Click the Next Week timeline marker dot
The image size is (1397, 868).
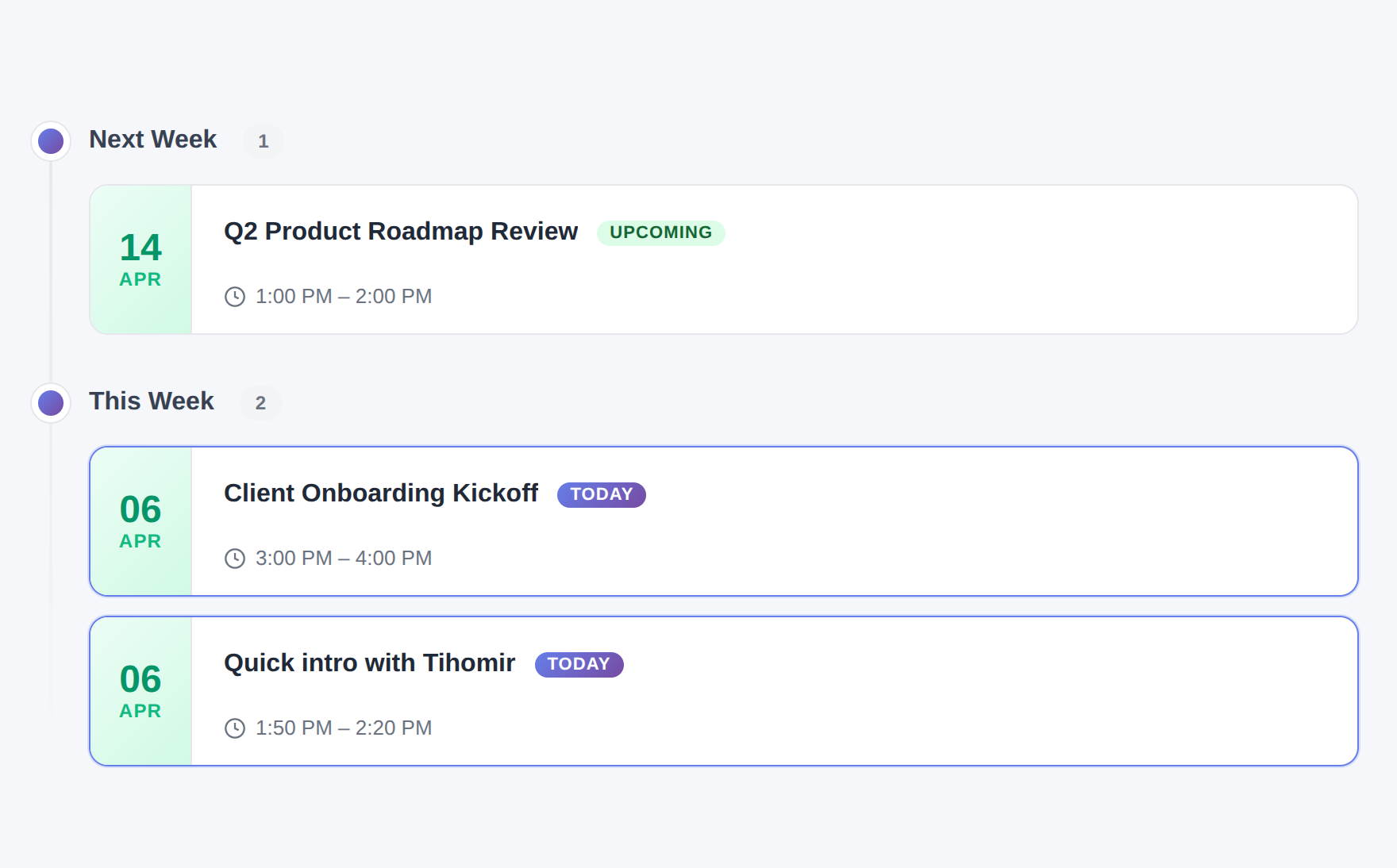tap(51, 141)
